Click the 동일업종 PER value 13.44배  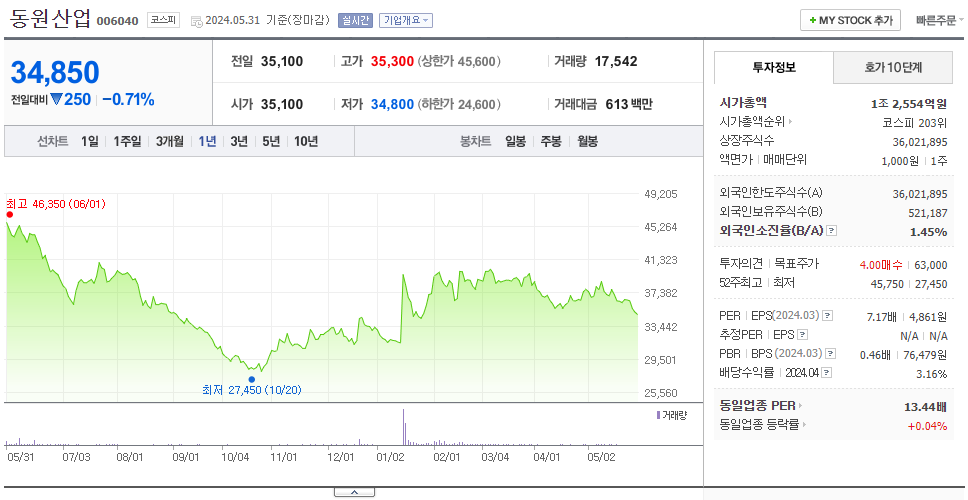tap(925, 407)
